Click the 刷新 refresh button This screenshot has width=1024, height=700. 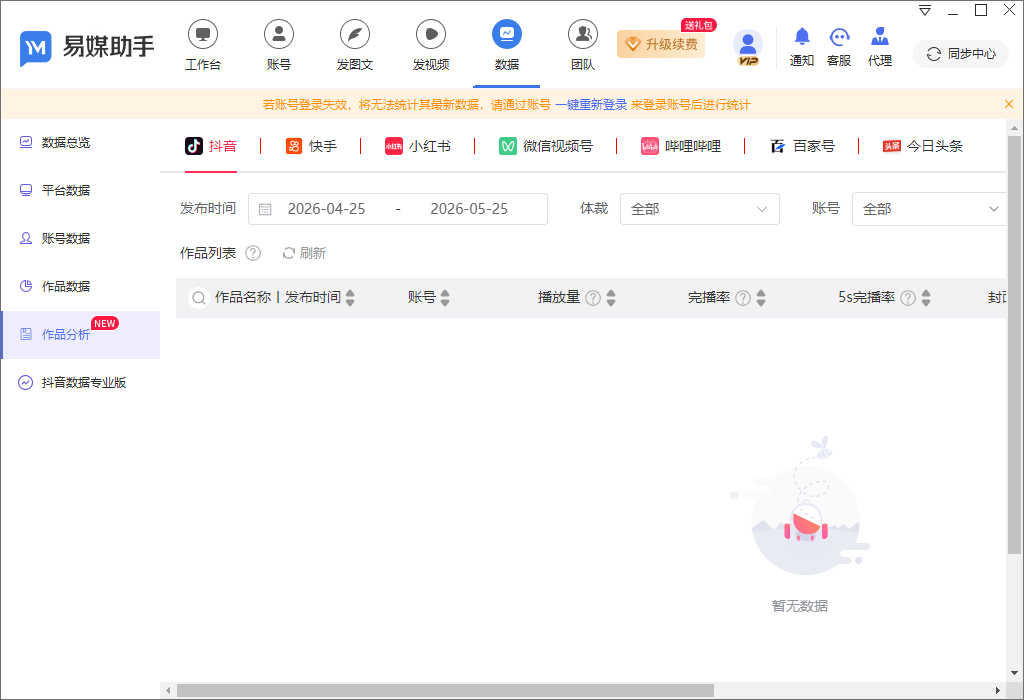(304, 253)
